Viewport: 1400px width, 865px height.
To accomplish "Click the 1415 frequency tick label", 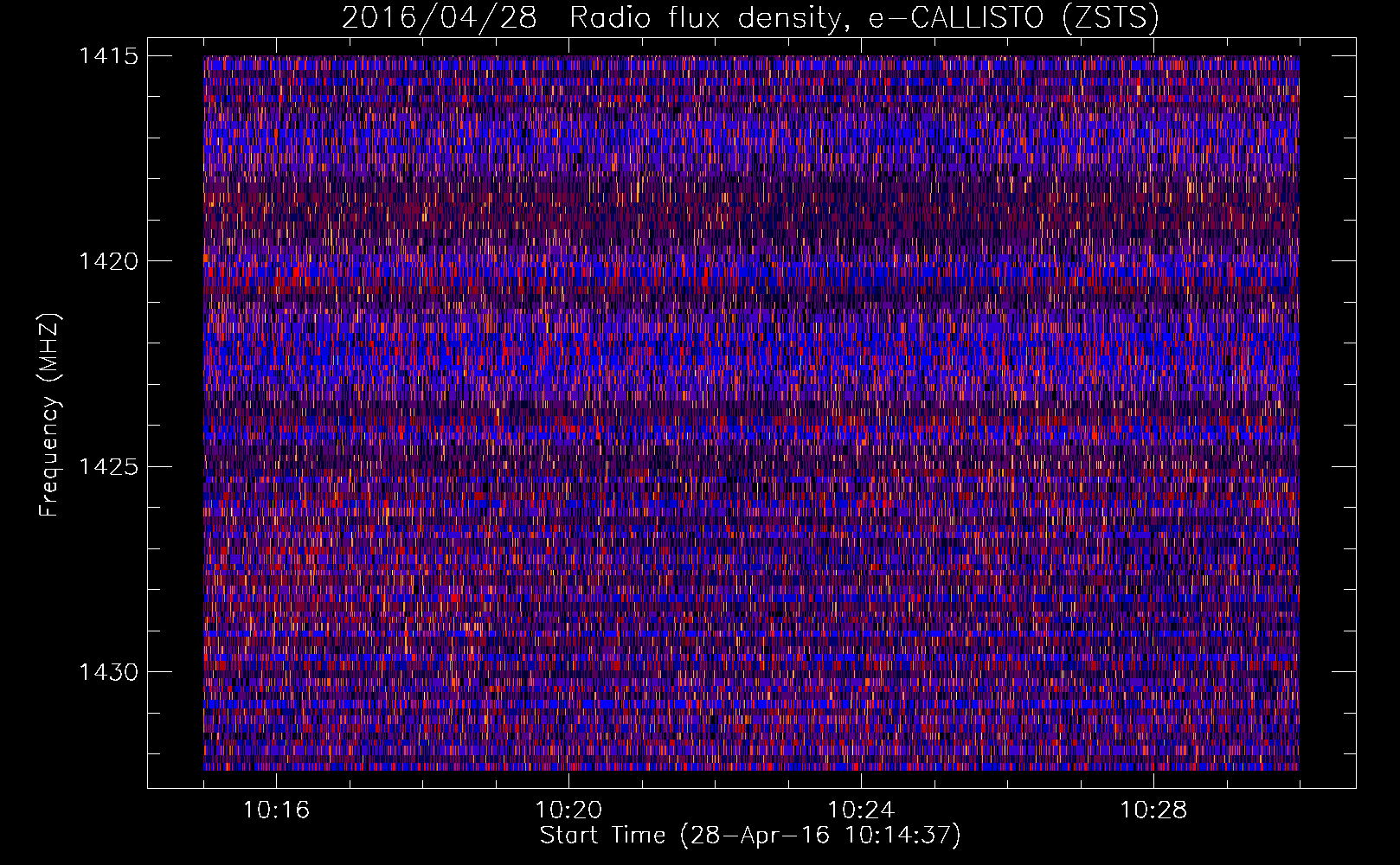I will pyautogui.click(x=108, y=56).
